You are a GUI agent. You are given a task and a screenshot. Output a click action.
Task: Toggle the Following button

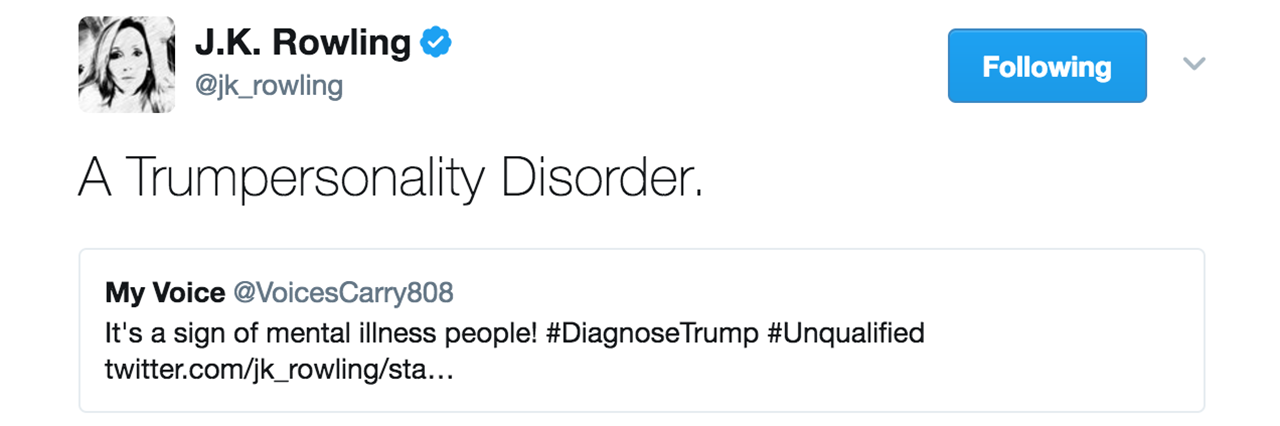pos(1047,66)
